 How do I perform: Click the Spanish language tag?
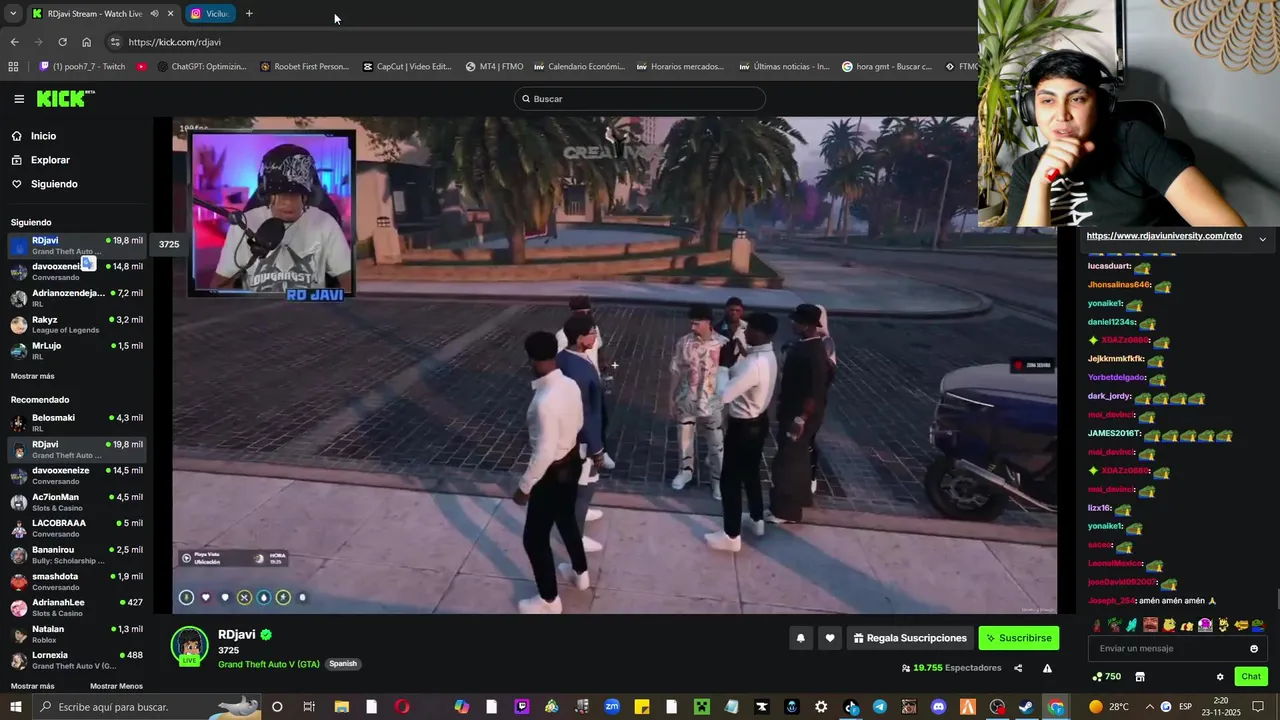coord(343,664)
